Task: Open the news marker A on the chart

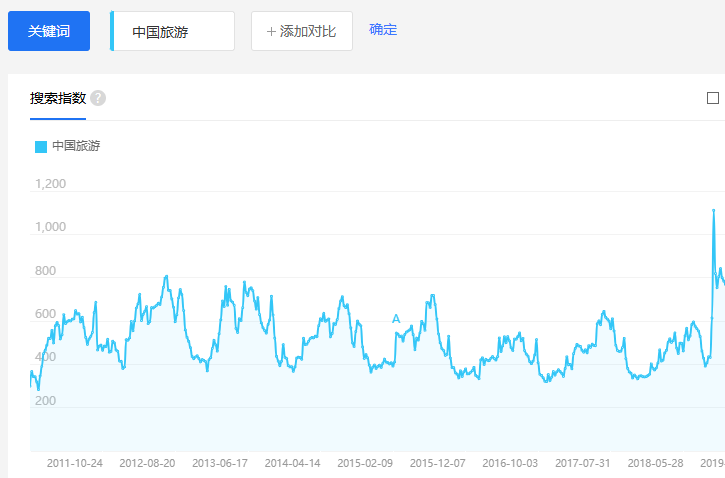Action: [x=396, y=319]
